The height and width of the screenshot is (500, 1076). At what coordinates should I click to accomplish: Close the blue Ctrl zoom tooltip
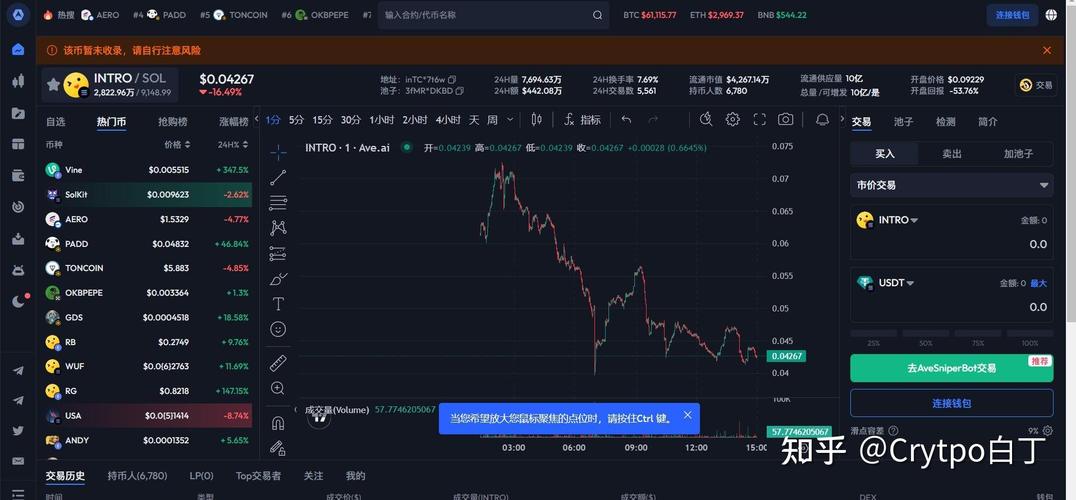coord(688,415)
